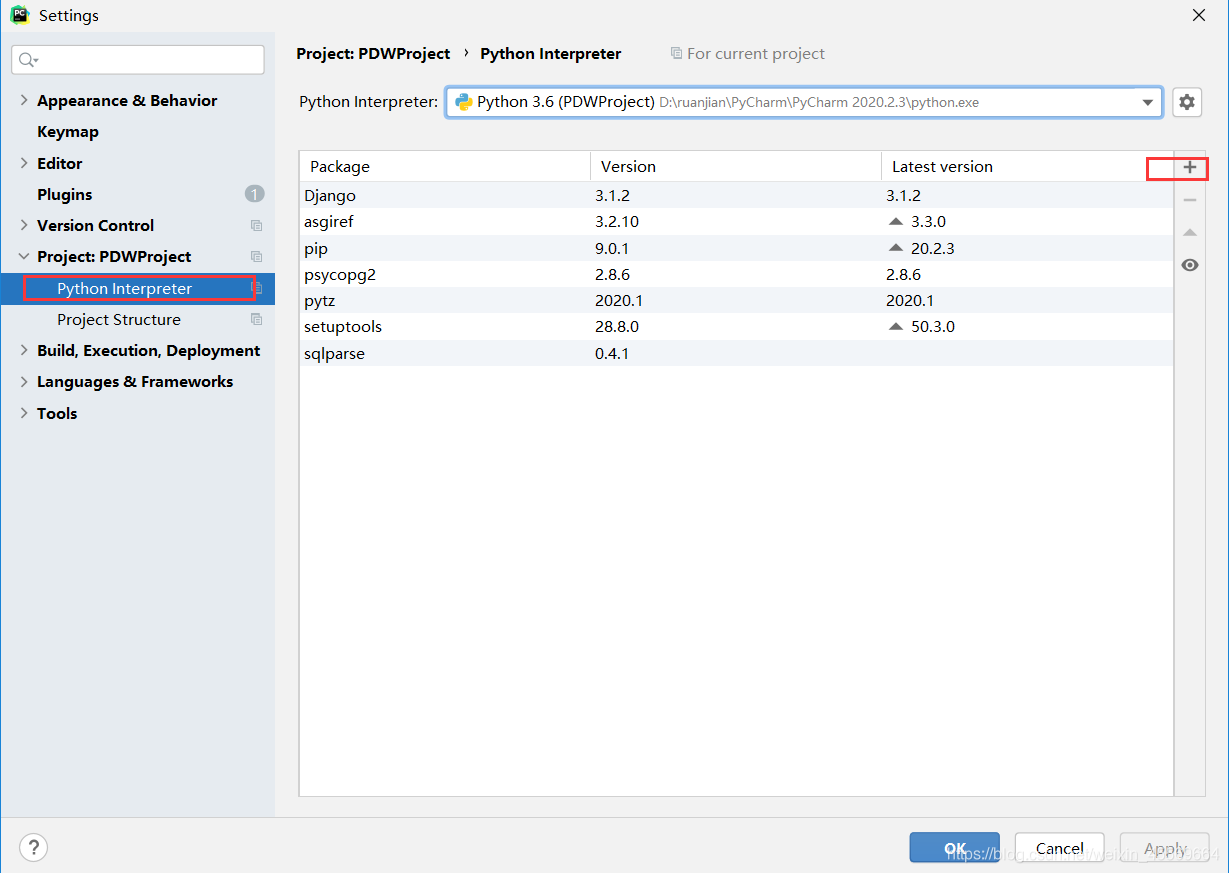This screenshot has height=873, width=1229.
Task: Click the upgrade arrow next to asgiref 3.3.0
Action: tap(896, 221)
